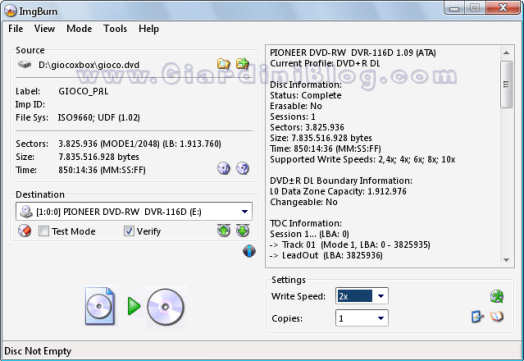Viewport: 524px width, 361px height.
Task: Click the disc info panel scrollbar thumb
Action: point(506,84)
